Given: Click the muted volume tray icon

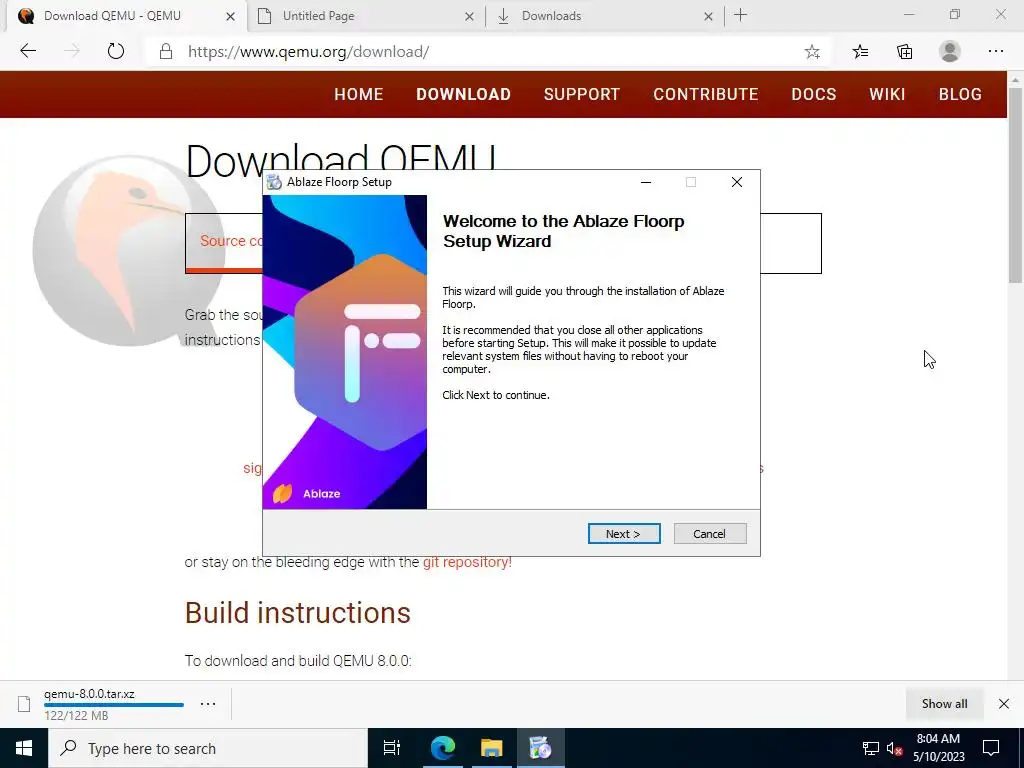Looking at the screenshot, I should 894,748.
